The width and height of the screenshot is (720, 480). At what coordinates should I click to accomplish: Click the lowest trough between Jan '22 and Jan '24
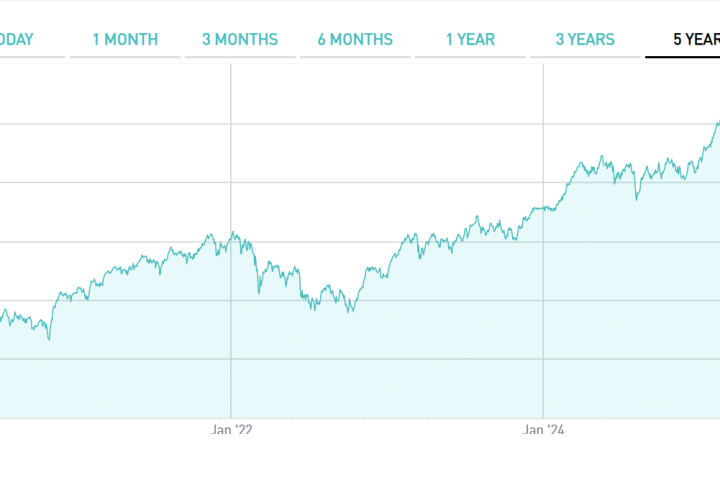click(x=348, y=312)
